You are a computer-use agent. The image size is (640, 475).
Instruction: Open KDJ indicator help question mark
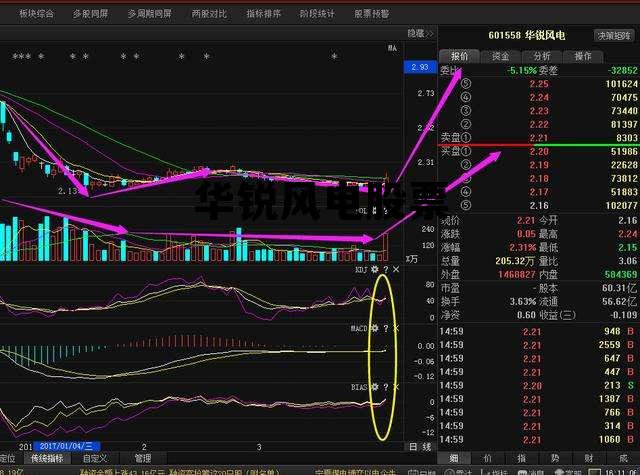[x=386, y=270]
